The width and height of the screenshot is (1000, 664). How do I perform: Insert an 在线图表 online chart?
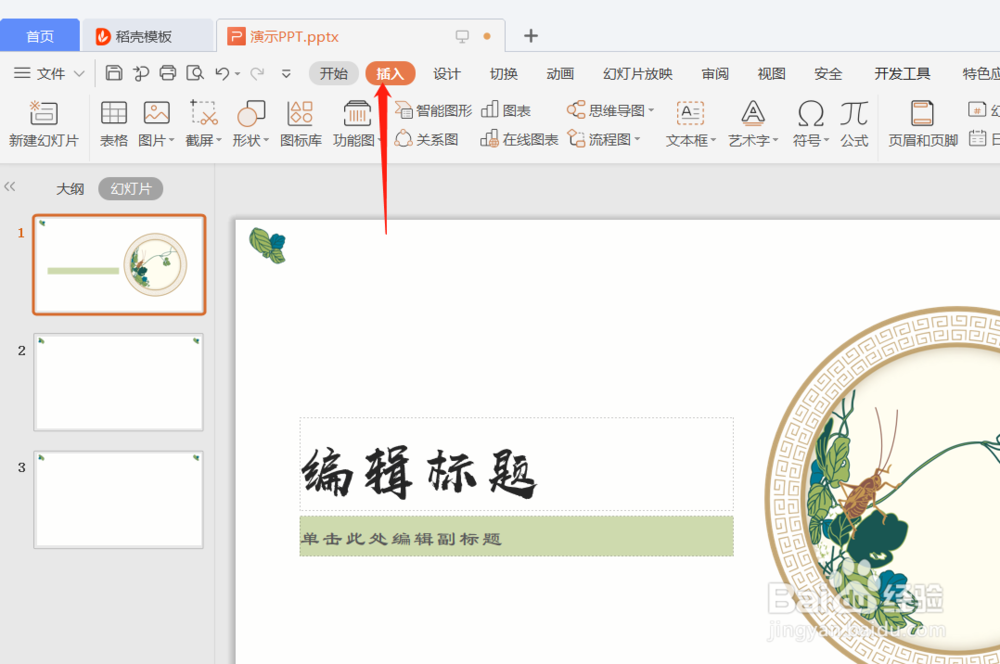[520, 139]
